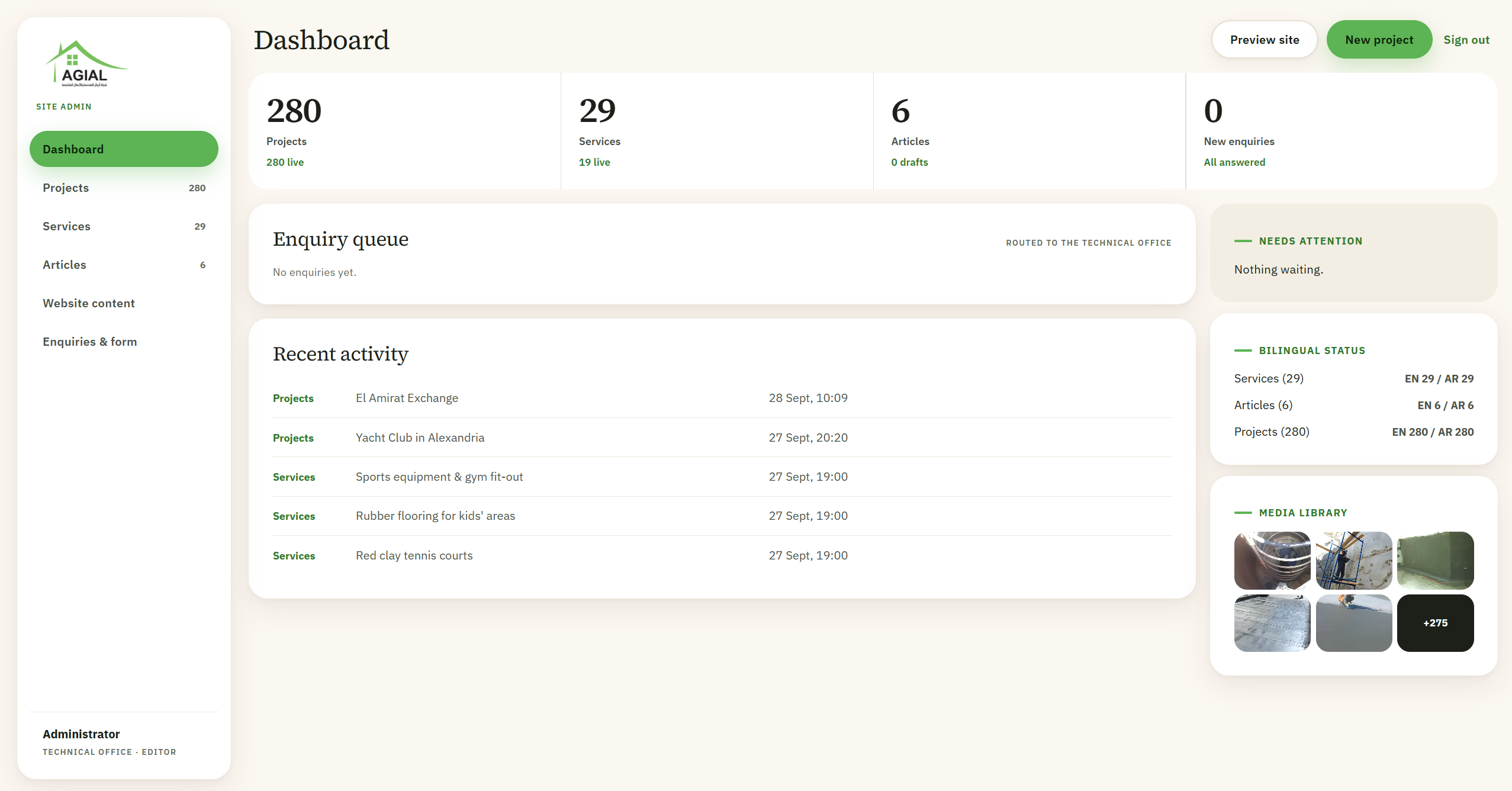Sign out of the admin
The width and height of the screenshot is (1512, 791).
(x=1466, y=40)
